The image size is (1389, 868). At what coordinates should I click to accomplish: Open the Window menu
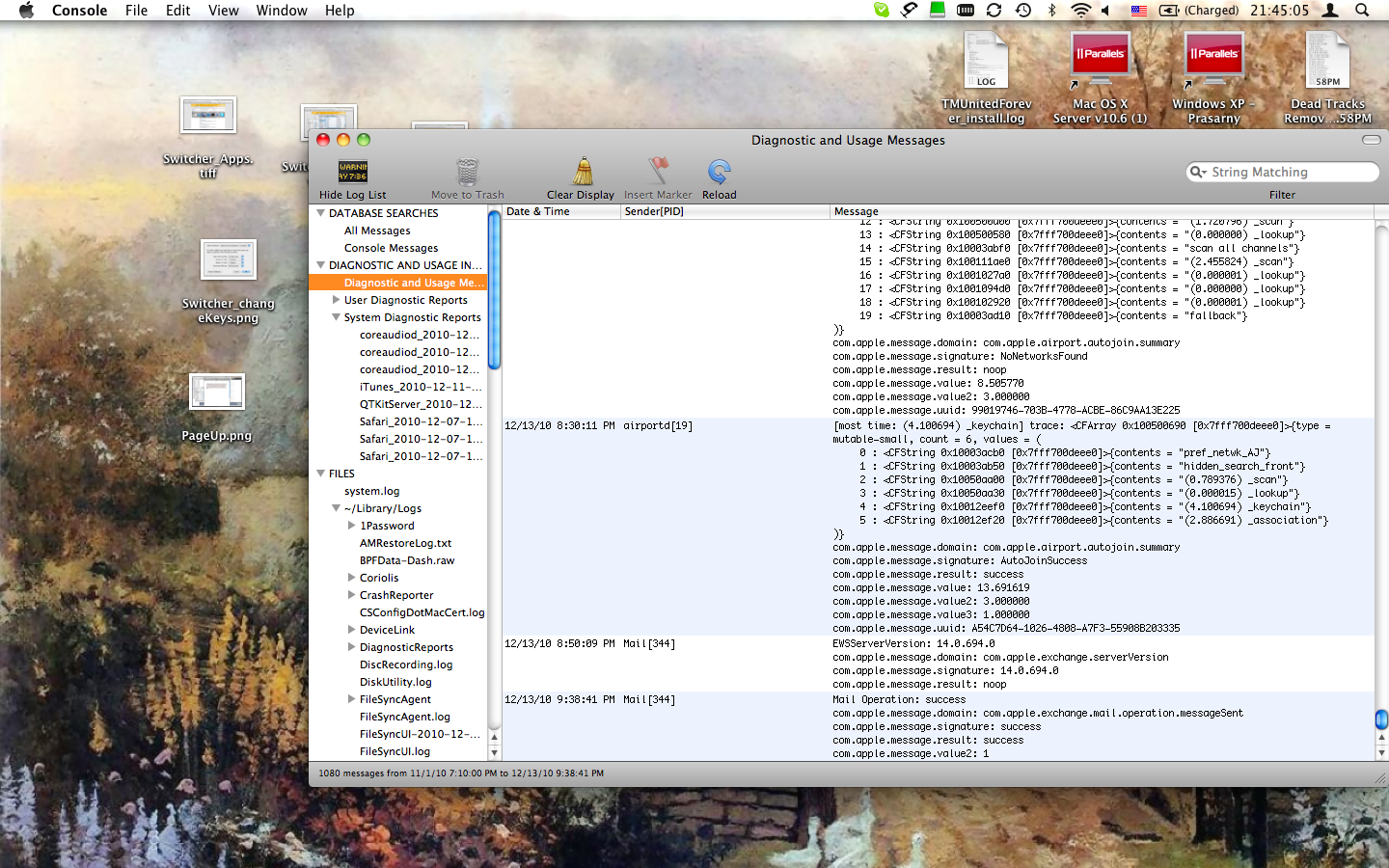point(281,11)
